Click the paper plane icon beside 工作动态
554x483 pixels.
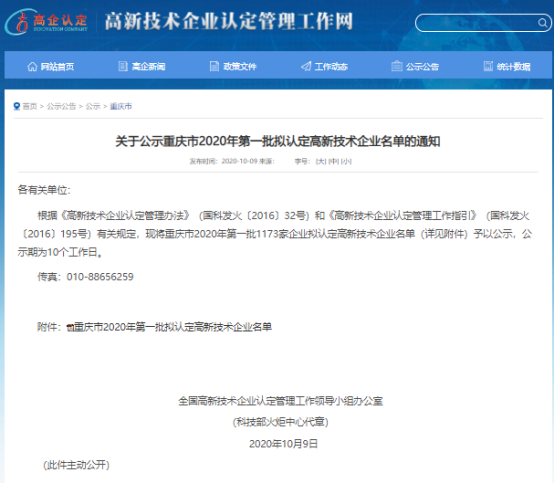(x=306, y=66)
